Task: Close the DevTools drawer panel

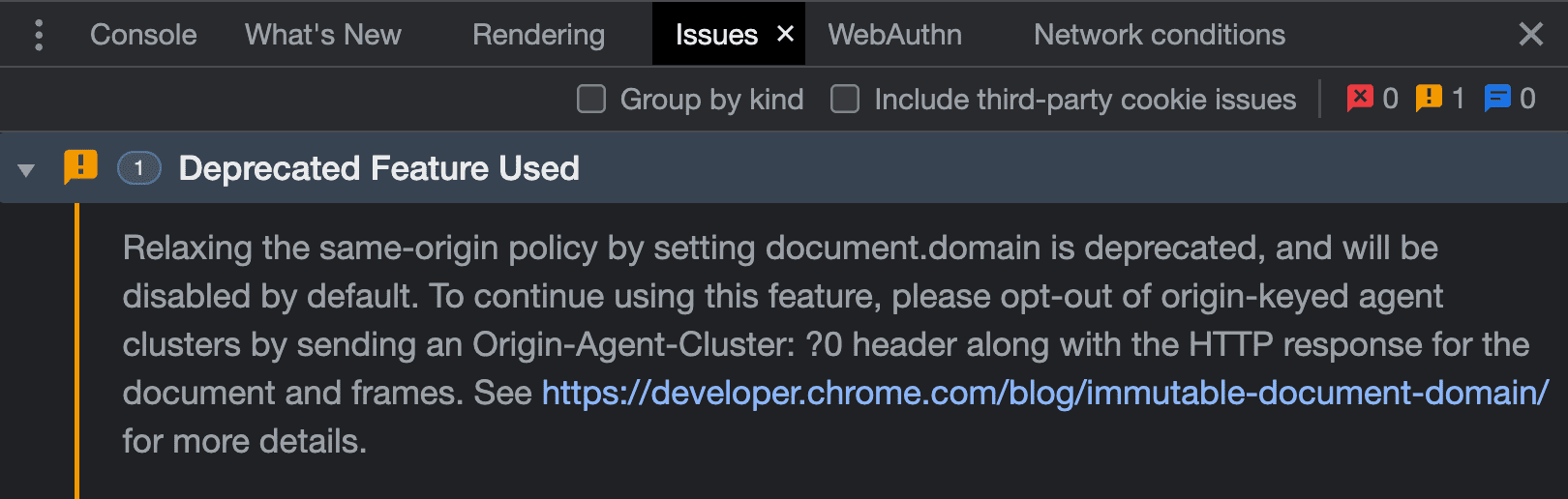Action: (x=1530, y=35)
